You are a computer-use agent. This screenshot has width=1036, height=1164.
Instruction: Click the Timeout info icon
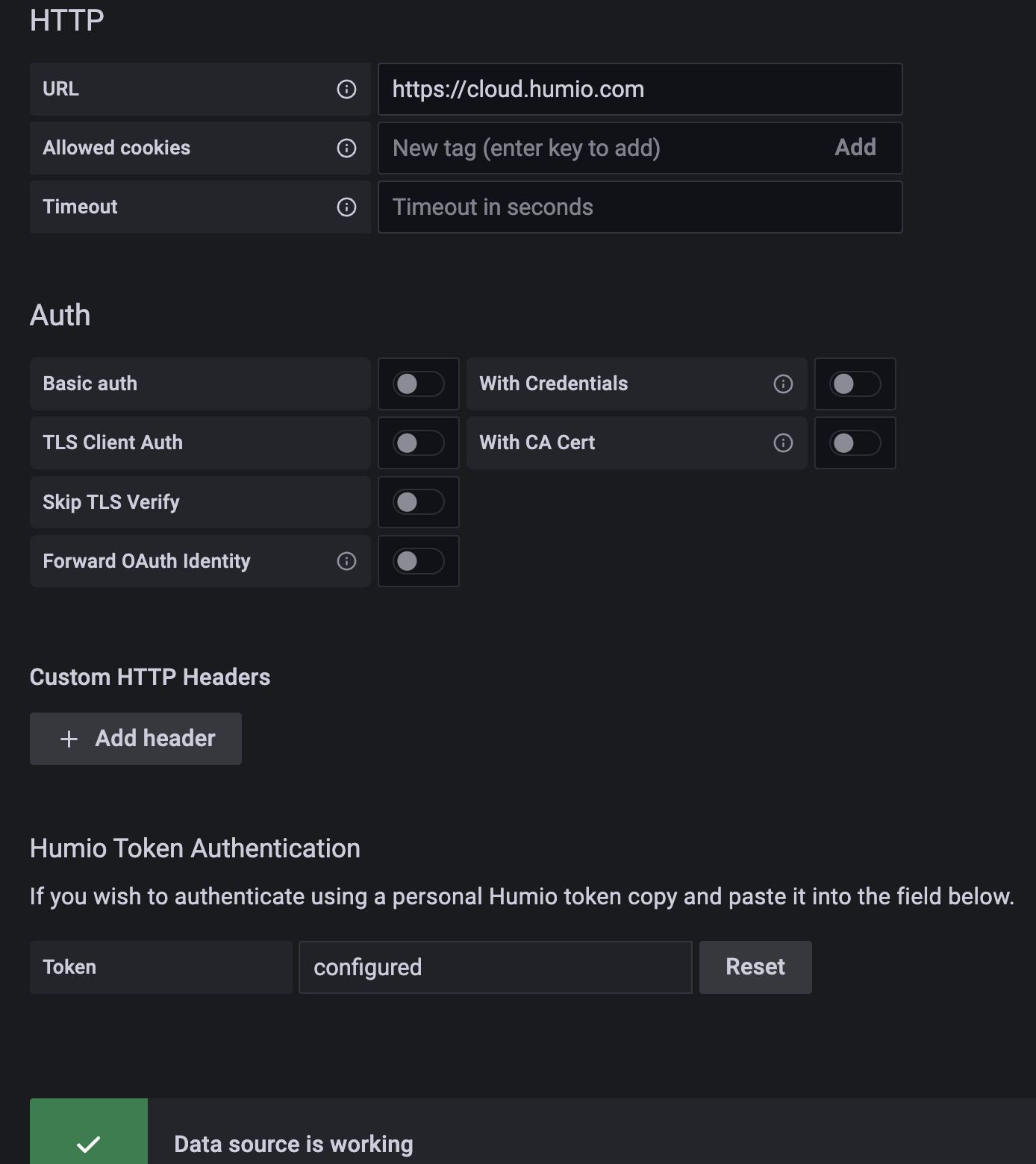pyautogui.click(x=346, y=207)
